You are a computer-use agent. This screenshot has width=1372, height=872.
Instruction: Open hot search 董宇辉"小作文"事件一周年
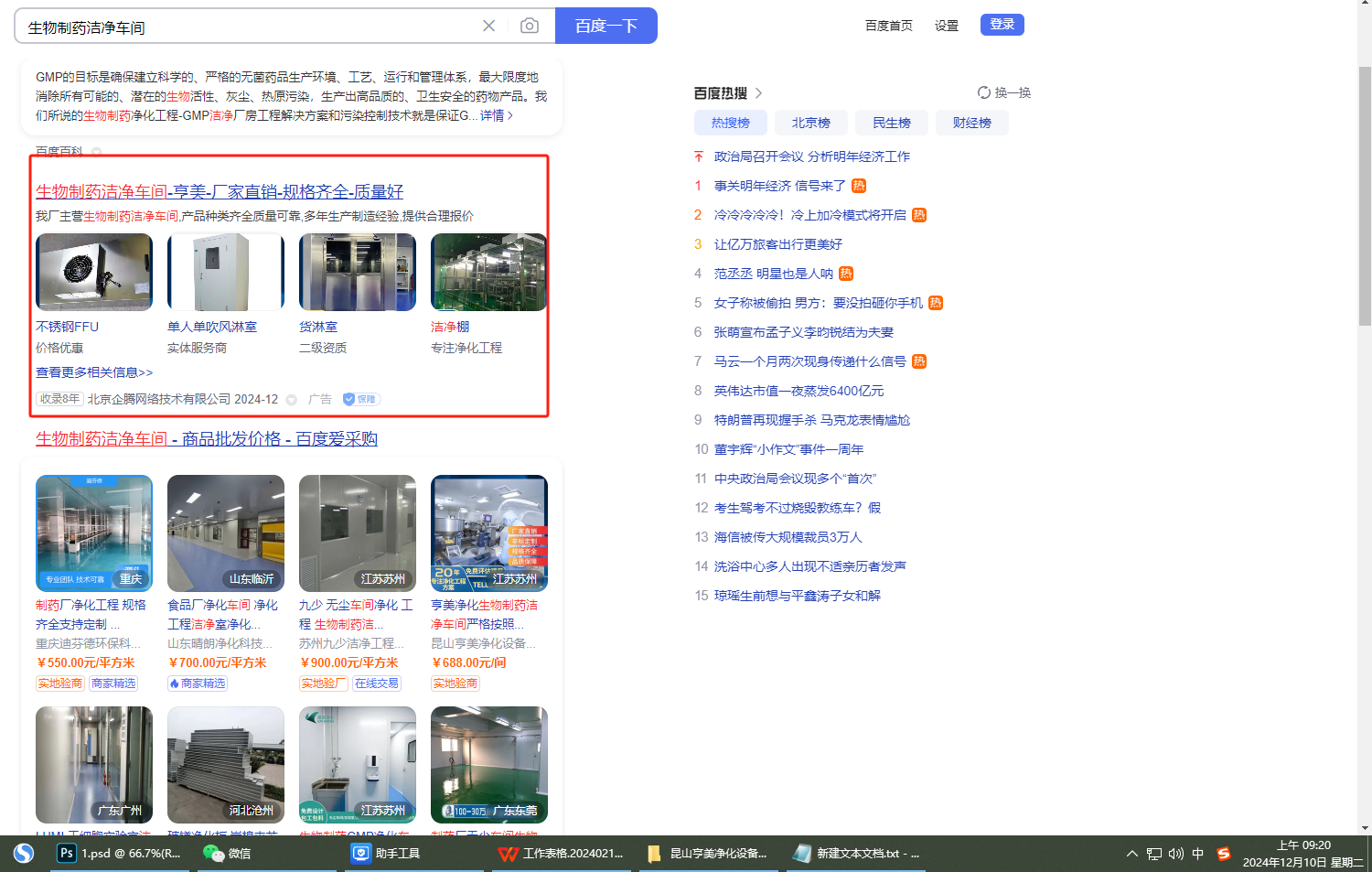789,449
